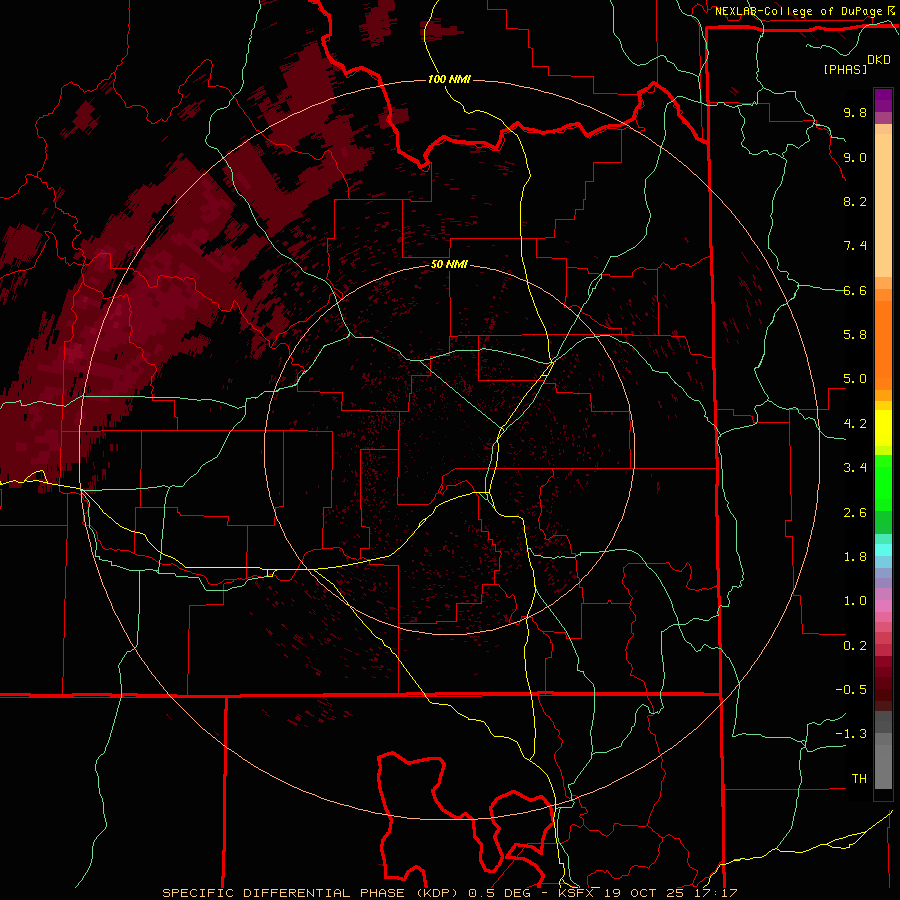Image resolution: width=900 pixels, height=900 pixels.
Task: Click the TH threshold legend label
Action: 859,779
